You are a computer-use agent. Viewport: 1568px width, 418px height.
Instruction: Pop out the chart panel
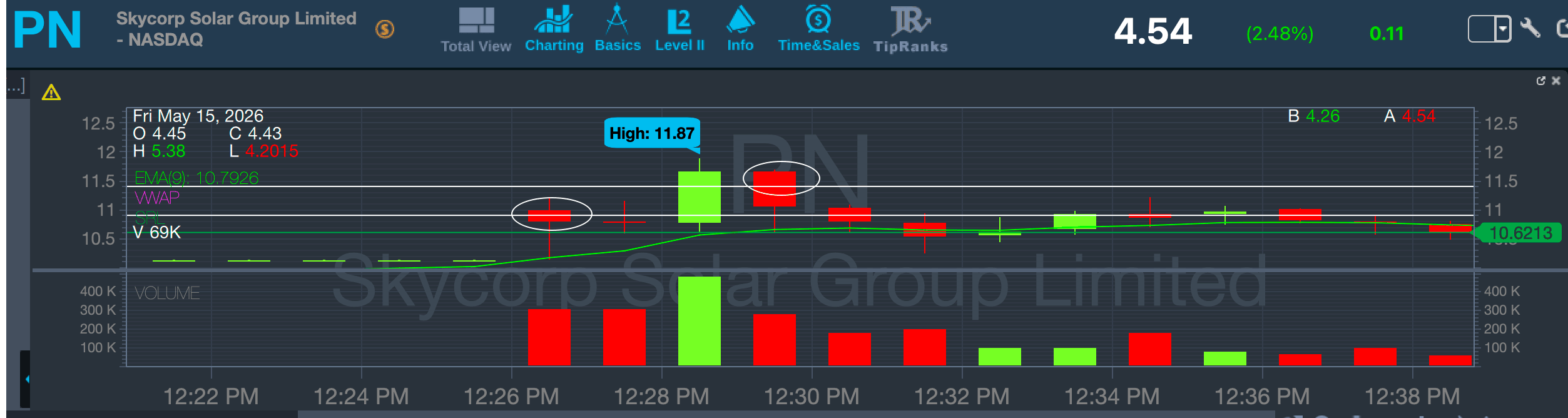(x=1540, y=81)
